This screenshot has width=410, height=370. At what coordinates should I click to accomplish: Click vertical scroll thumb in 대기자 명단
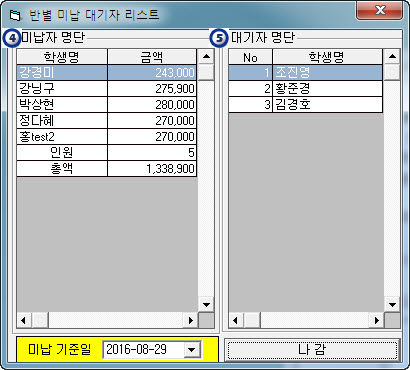click(392, 72)
